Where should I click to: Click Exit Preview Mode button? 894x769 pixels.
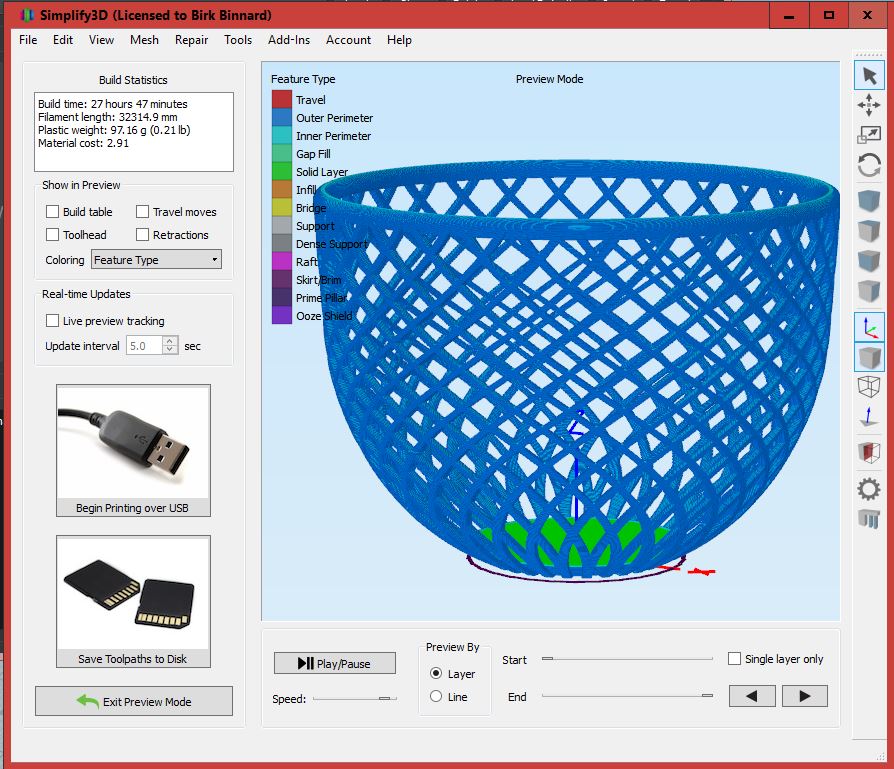(134, 701)
